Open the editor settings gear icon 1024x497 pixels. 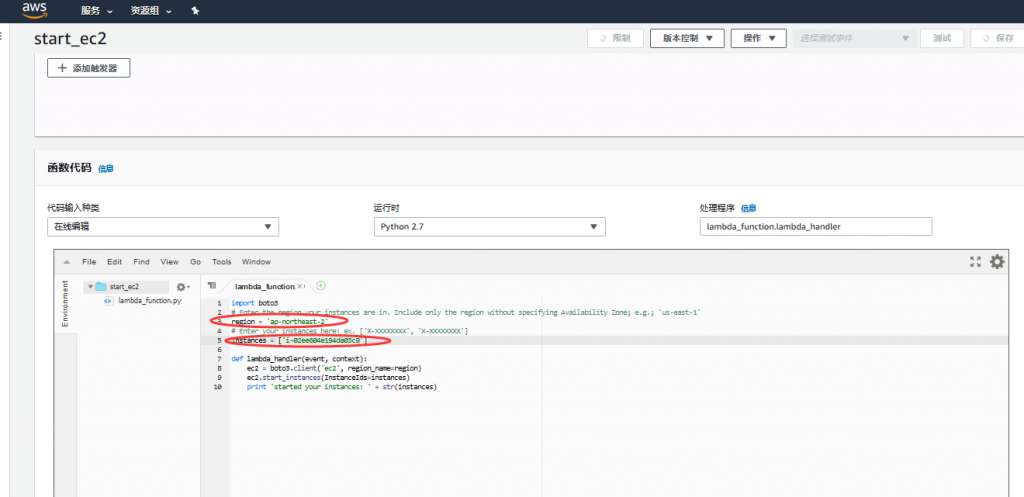coord(997,261)
